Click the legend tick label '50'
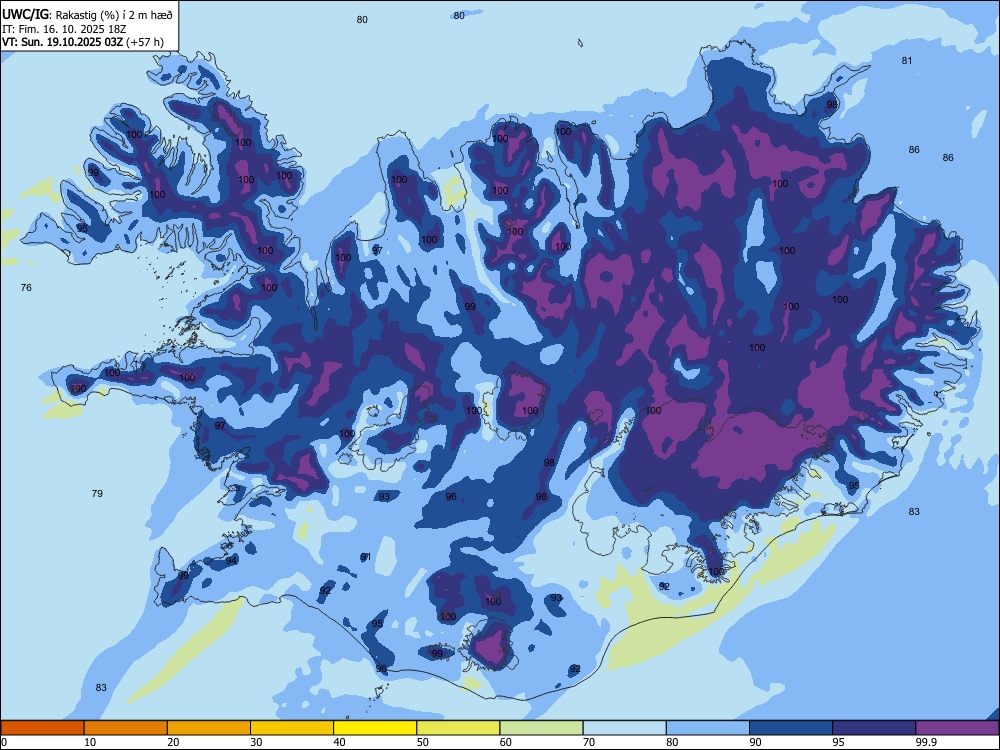Image resolution: width=1000 pixels, height=750 pixels. [423, 742]
